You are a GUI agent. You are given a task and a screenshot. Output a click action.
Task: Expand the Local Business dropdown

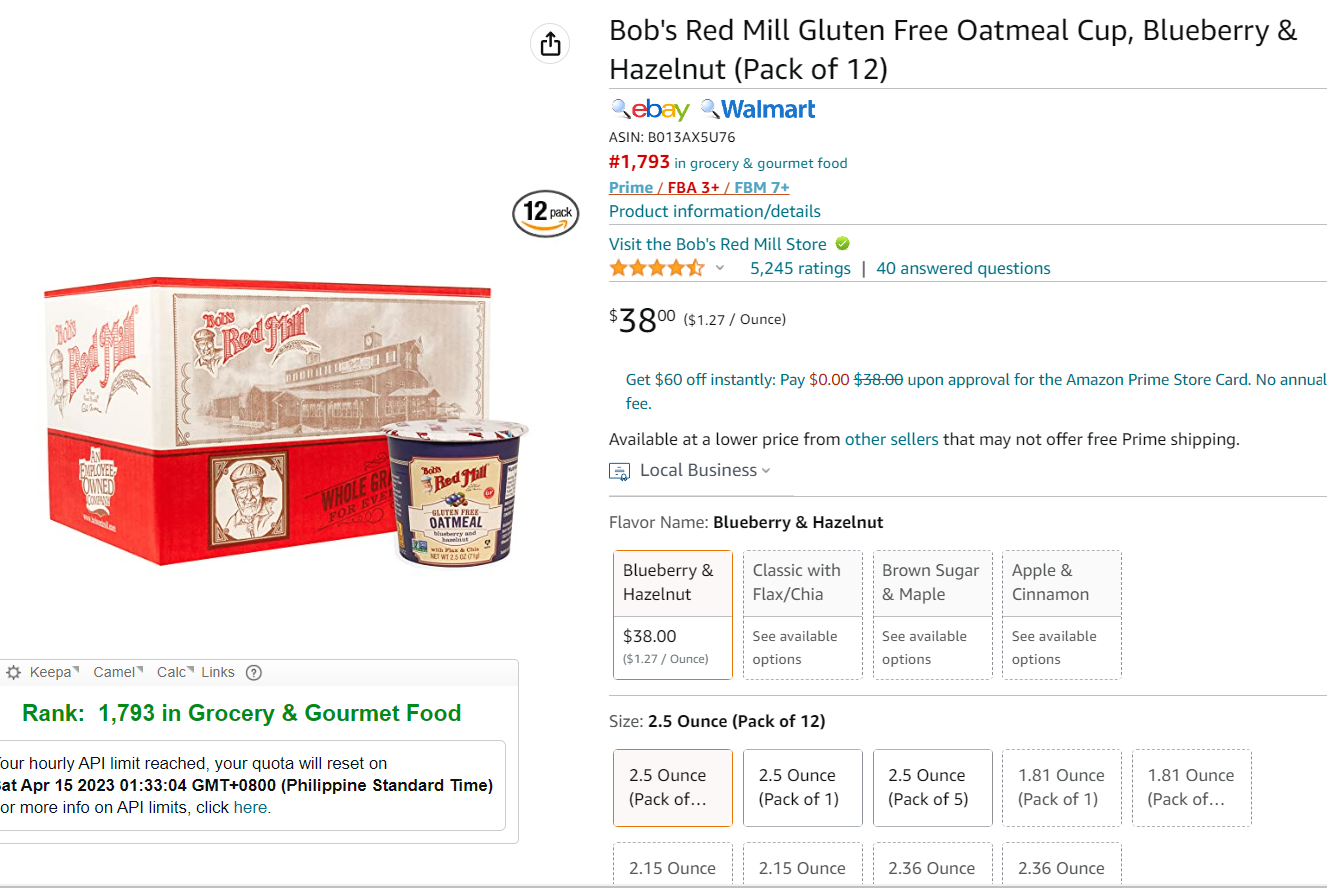766,470
